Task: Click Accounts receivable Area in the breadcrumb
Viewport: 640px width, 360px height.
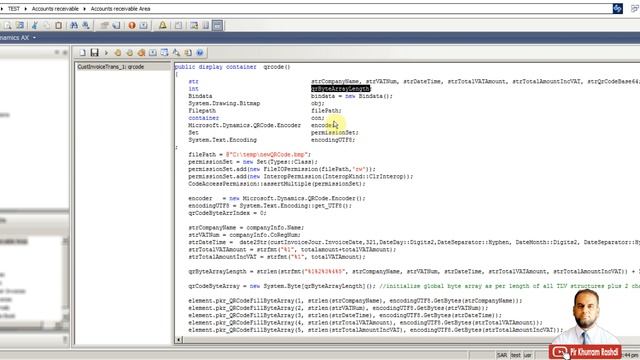Action: [120, 9]
